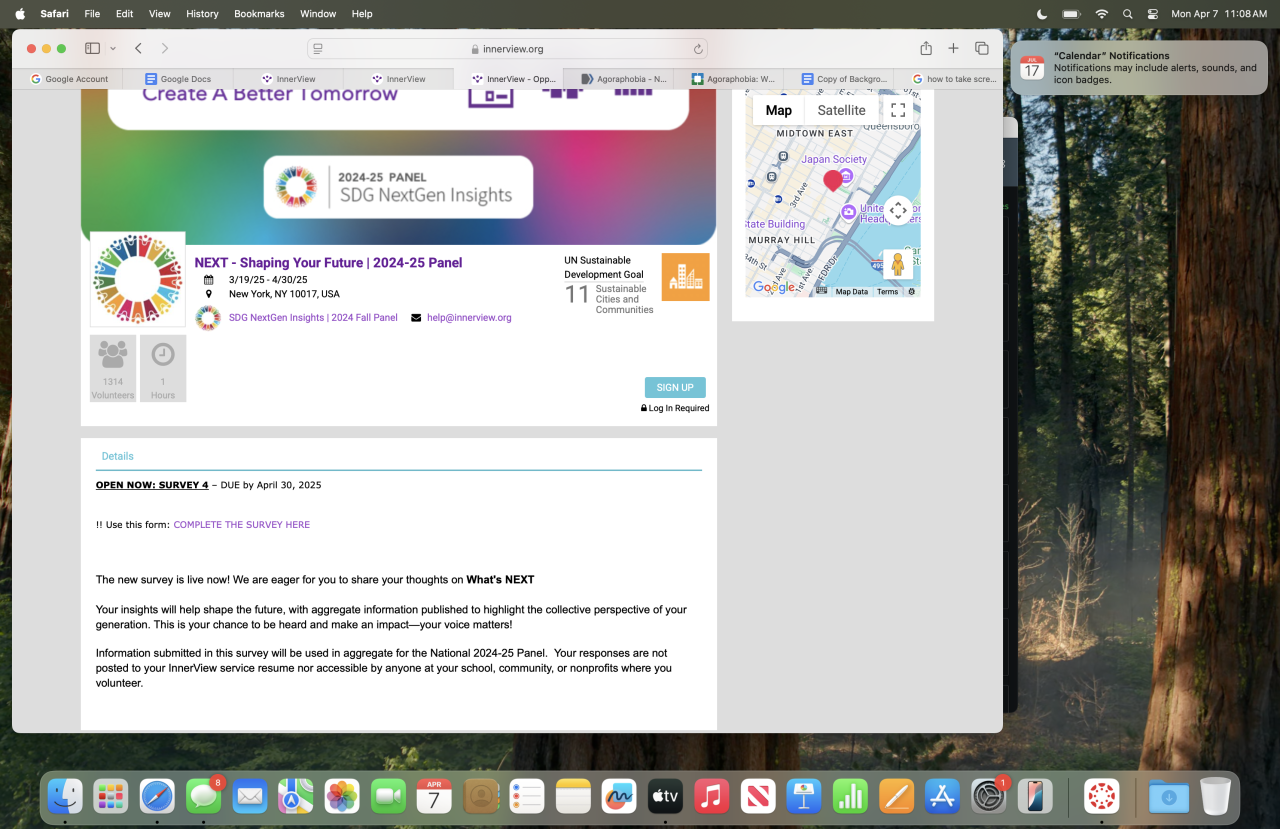
Task: Open Messages from the dock
Action: tap(203, 796)
